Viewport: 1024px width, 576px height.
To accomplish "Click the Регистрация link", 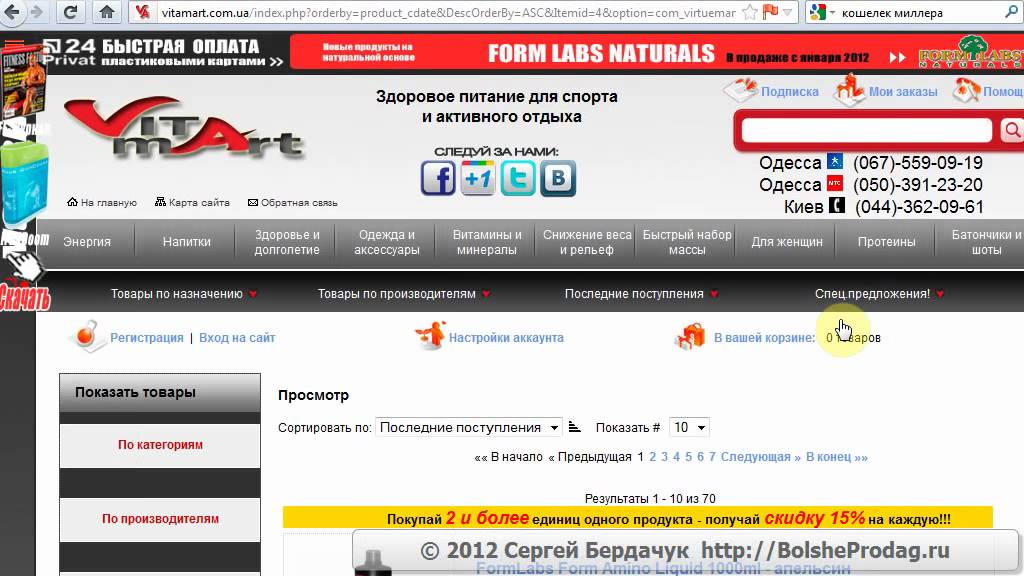I will 147,338.
